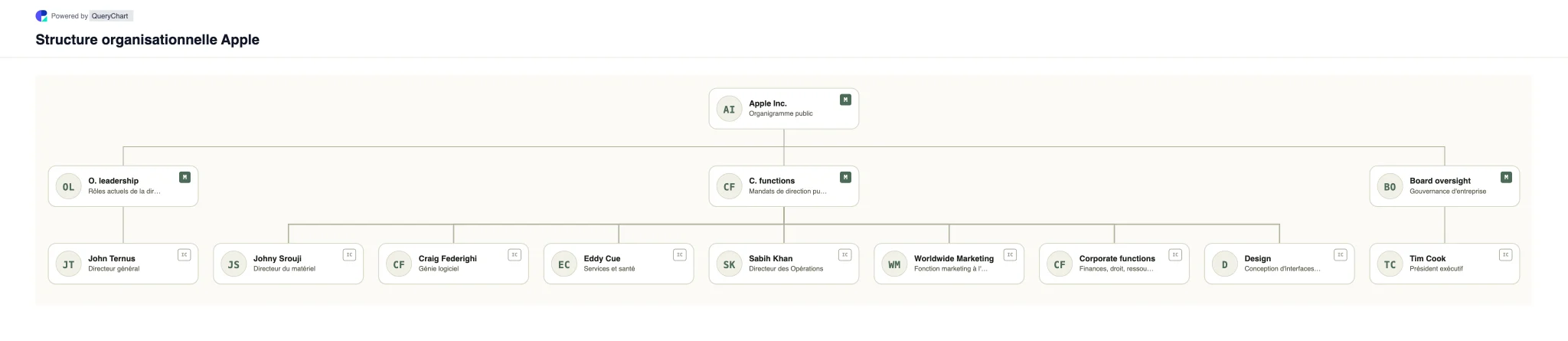Select the C. functions node title
The image size is (1568, 341).
pos(772,181)
